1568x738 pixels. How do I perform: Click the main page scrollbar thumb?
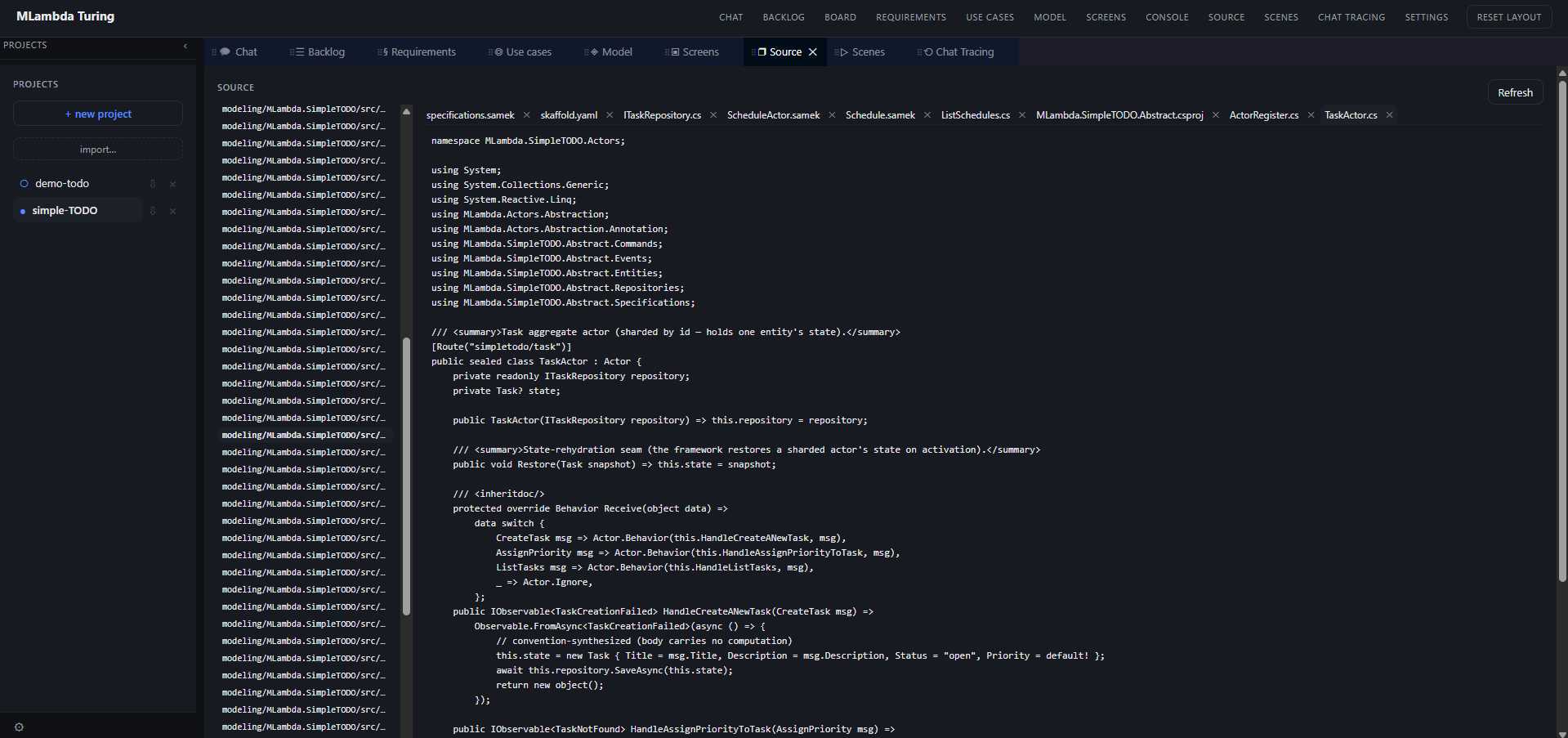point(1562,331)
